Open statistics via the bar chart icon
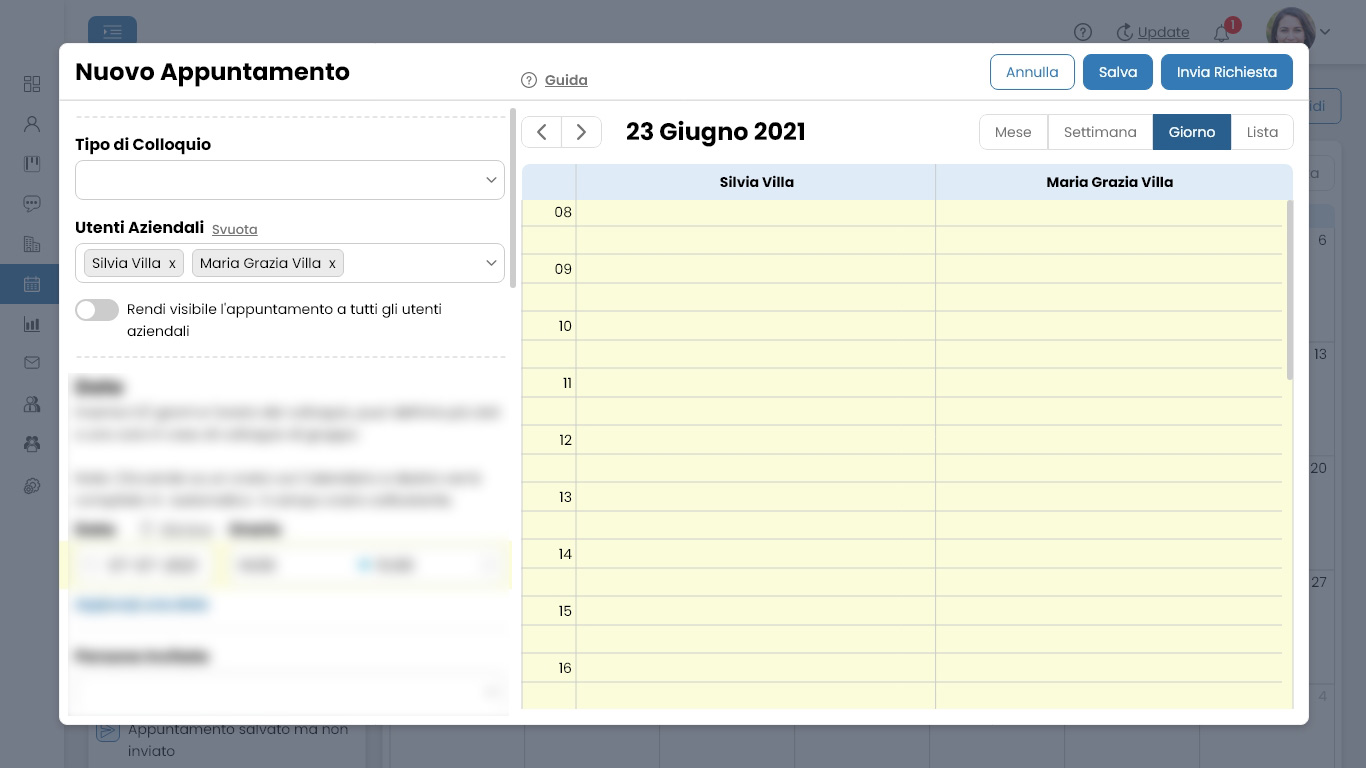 click(x=31, y=324)
